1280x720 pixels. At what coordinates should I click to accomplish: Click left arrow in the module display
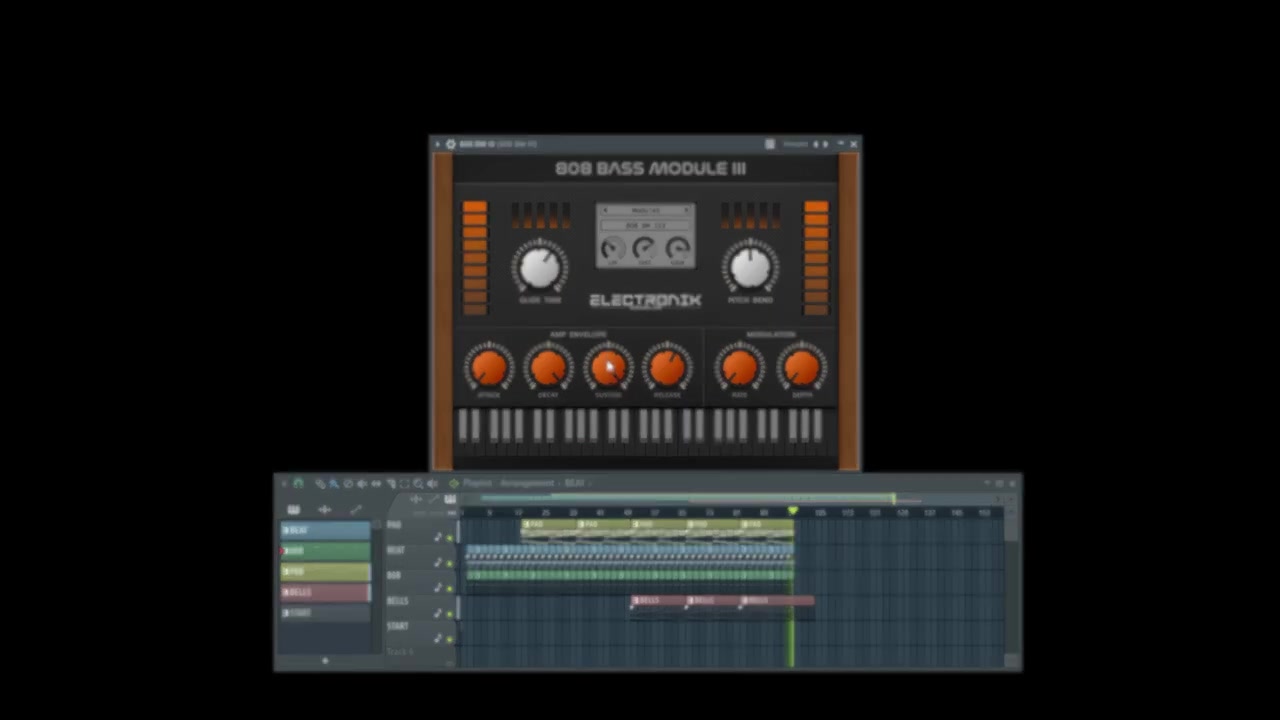pyautogui.click(x=604, y=211)
